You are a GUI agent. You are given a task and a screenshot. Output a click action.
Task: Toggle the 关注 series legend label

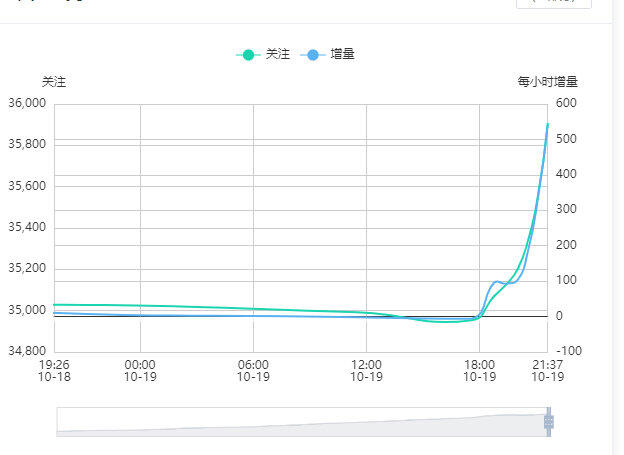tap(278, 54)
